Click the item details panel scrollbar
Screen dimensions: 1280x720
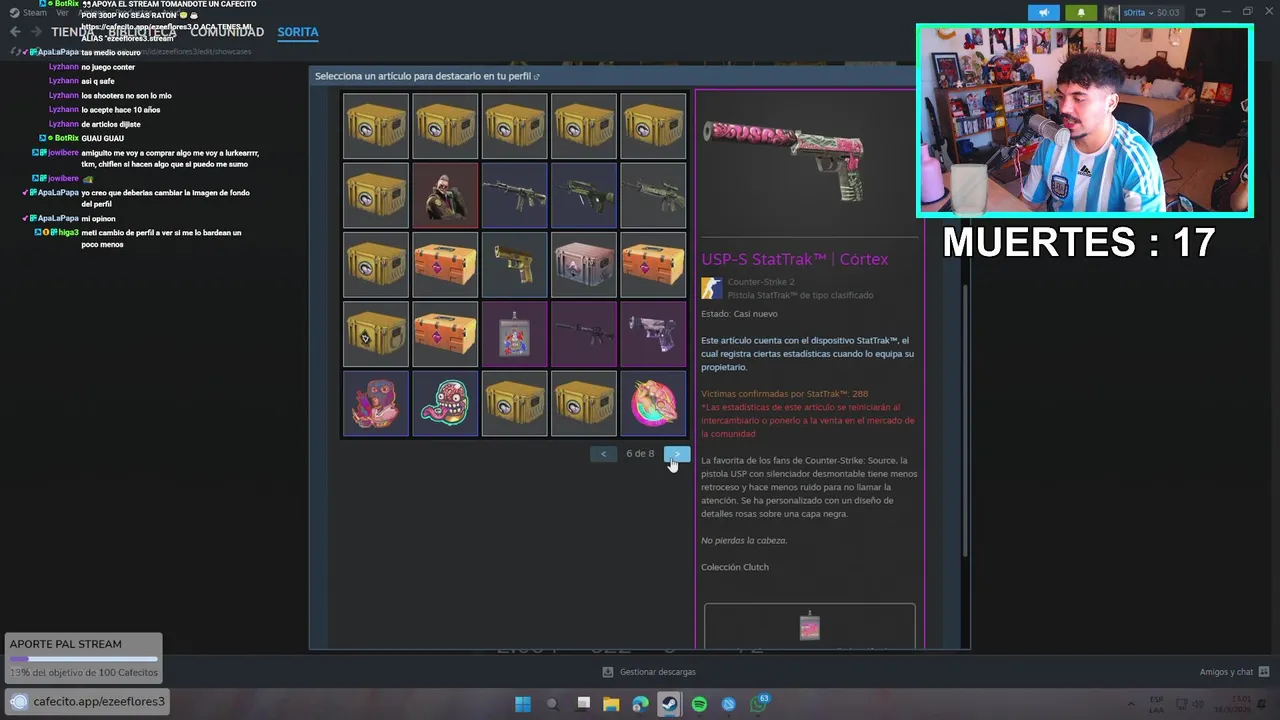(965, 420)
